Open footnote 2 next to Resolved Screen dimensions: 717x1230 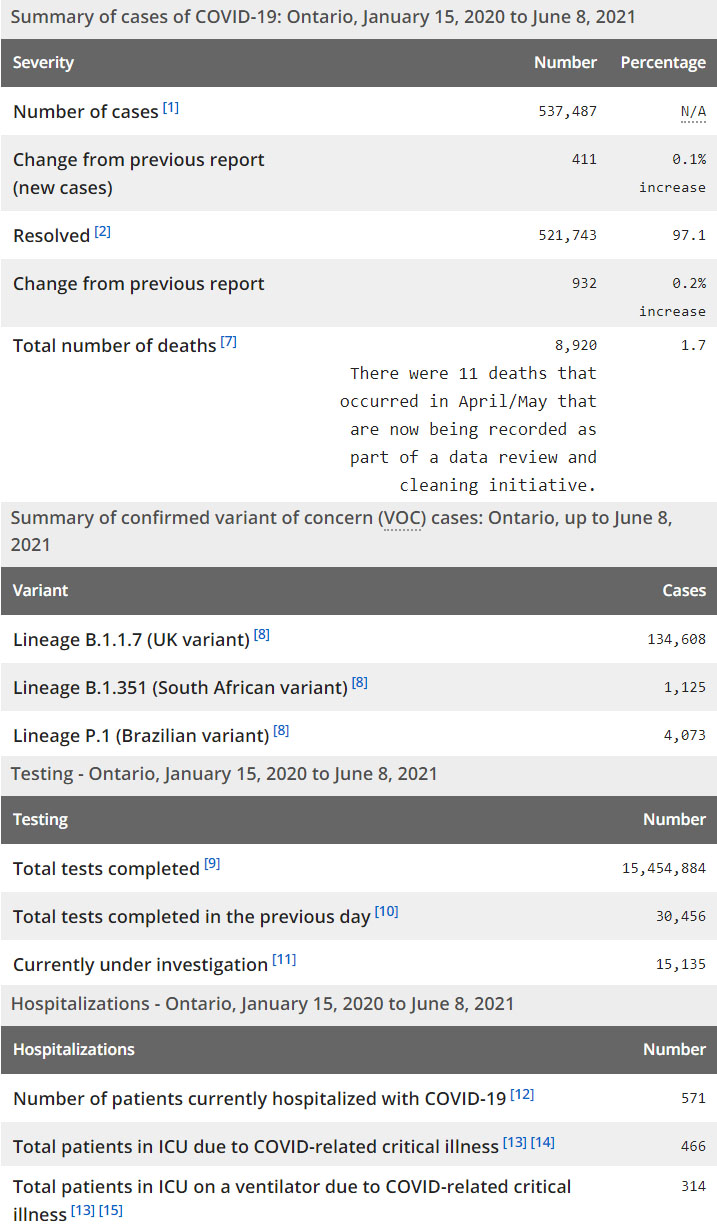103,232
